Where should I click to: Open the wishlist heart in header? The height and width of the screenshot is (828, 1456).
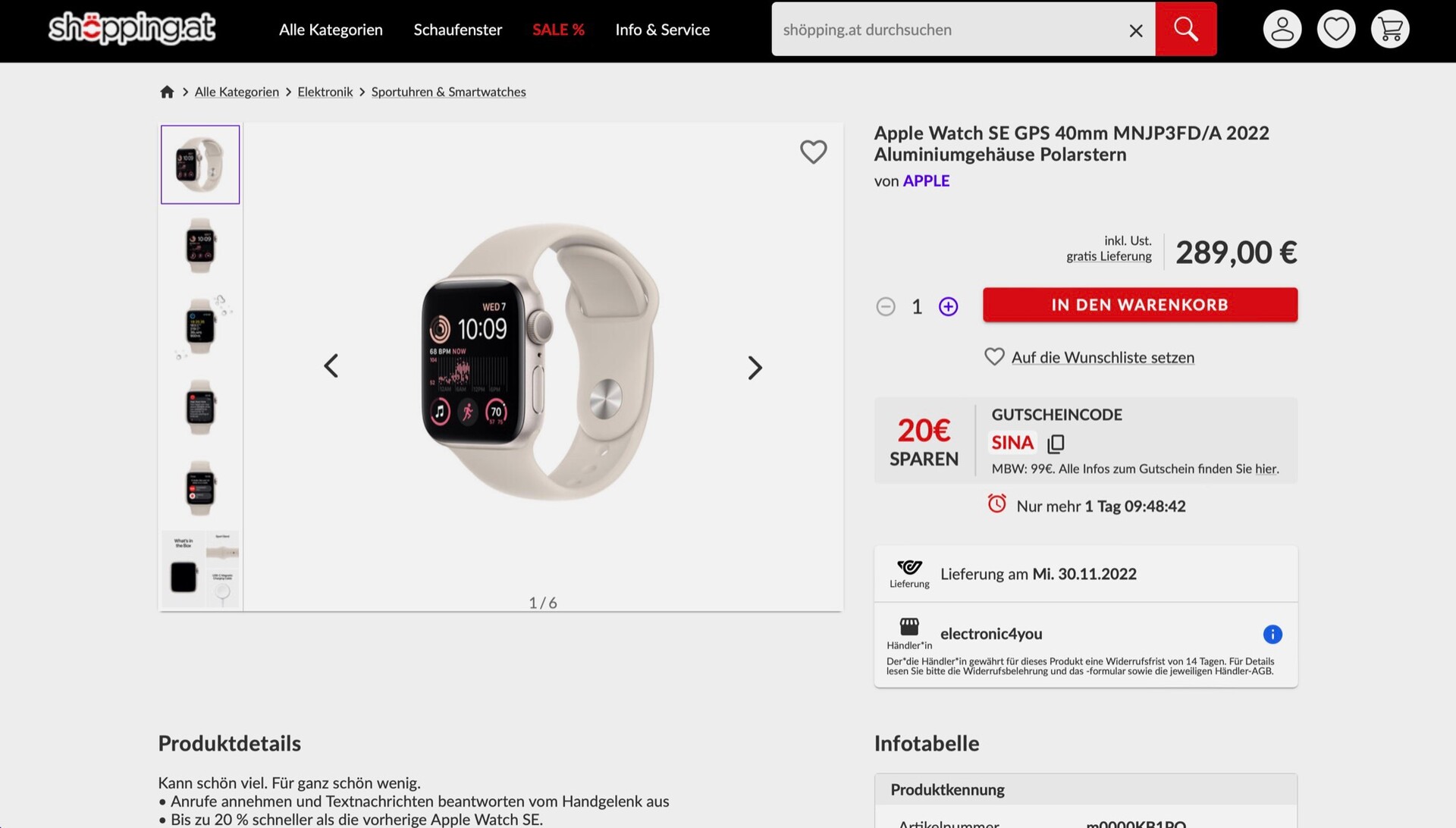pyautogui.click(x=1335, y=30)
